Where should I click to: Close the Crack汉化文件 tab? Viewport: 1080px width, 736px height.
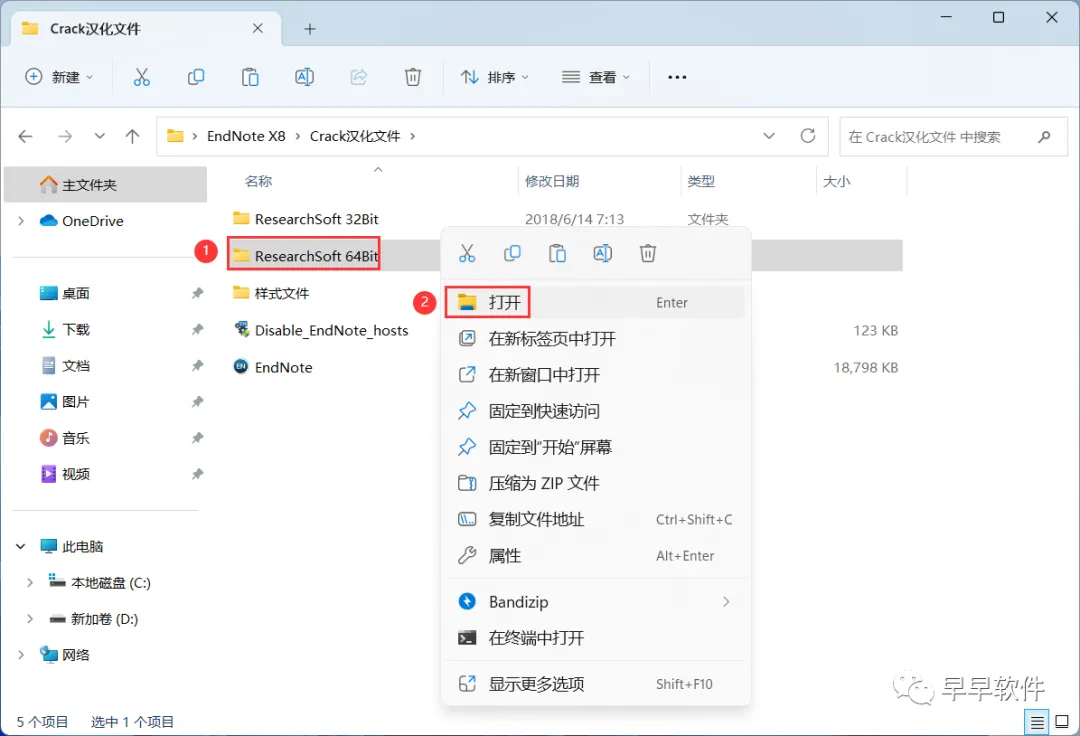(258, 28)
